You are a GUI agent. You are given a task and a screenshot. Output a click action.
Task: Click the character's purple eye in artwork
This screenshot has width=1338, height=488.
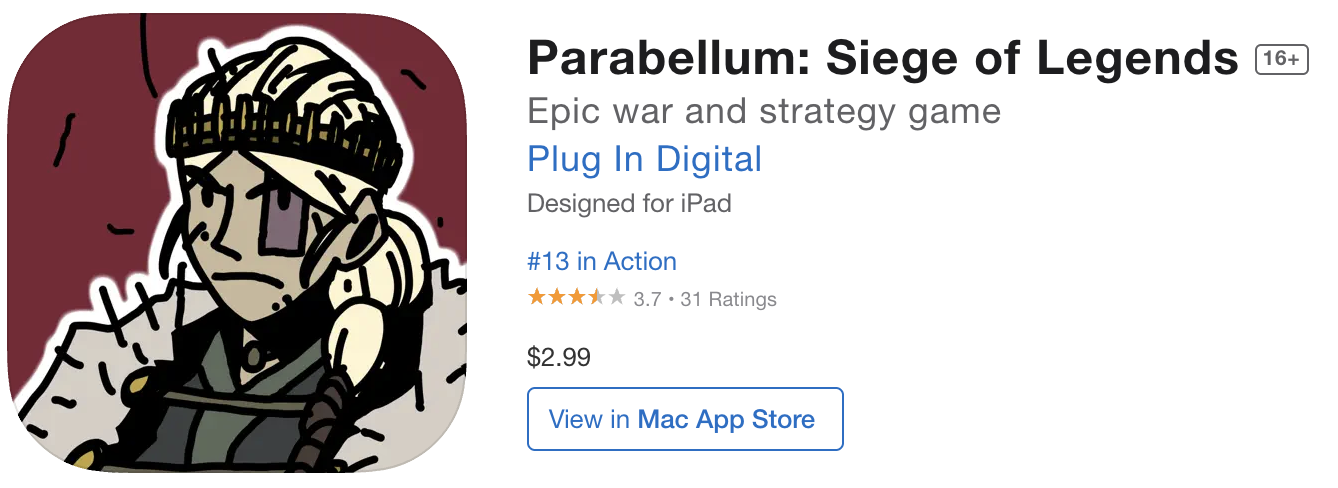(x=286, y=221)
